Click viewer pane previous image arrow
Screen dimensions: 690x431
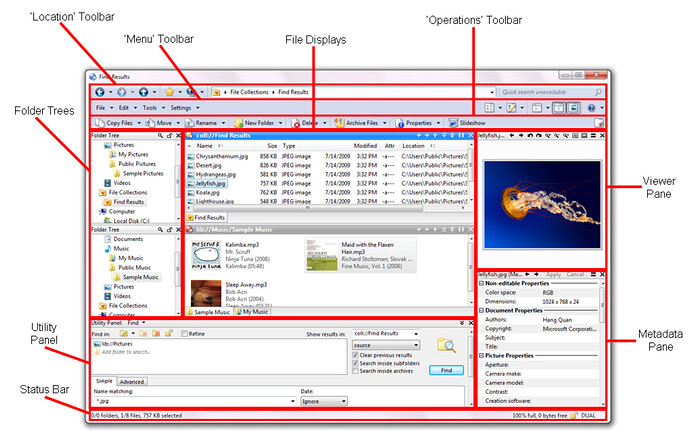[x=512, y=136]
